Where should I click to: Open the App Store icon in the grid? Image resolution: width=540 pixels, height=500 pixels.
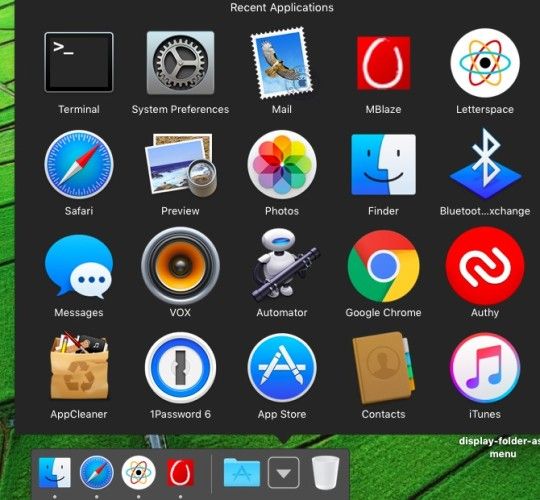tap(282, 367)
